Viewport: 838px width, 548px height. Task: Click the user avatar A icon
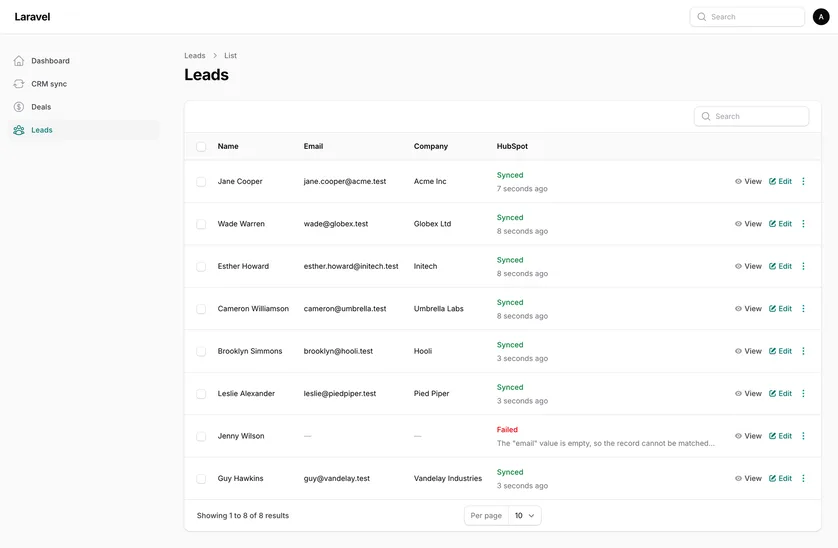click(821, 17)
